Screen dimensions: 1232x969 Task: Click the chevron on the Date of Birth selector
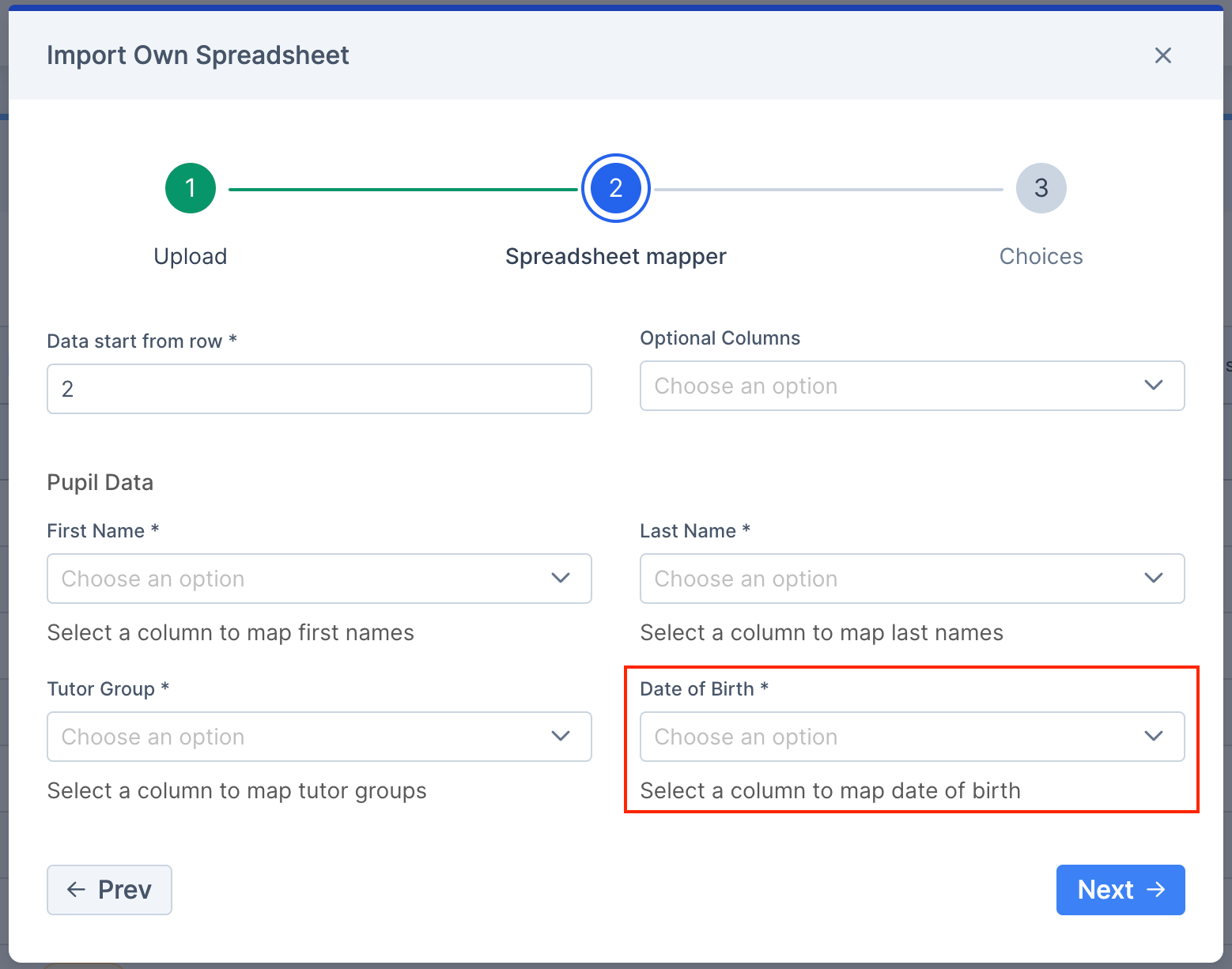coord(1153,736)
